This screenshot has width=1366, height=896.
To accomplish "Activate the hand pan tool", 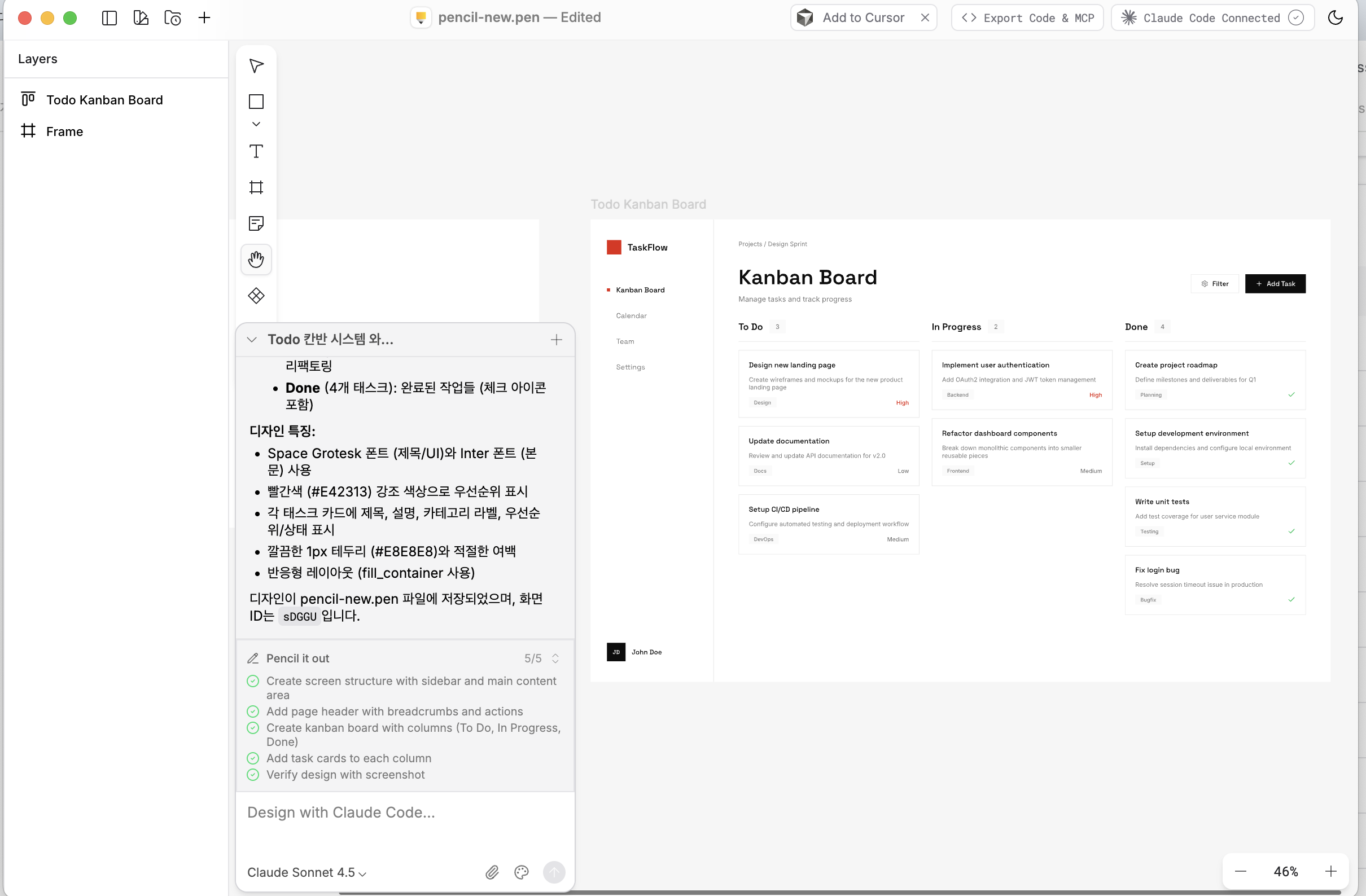I will 256,260.
